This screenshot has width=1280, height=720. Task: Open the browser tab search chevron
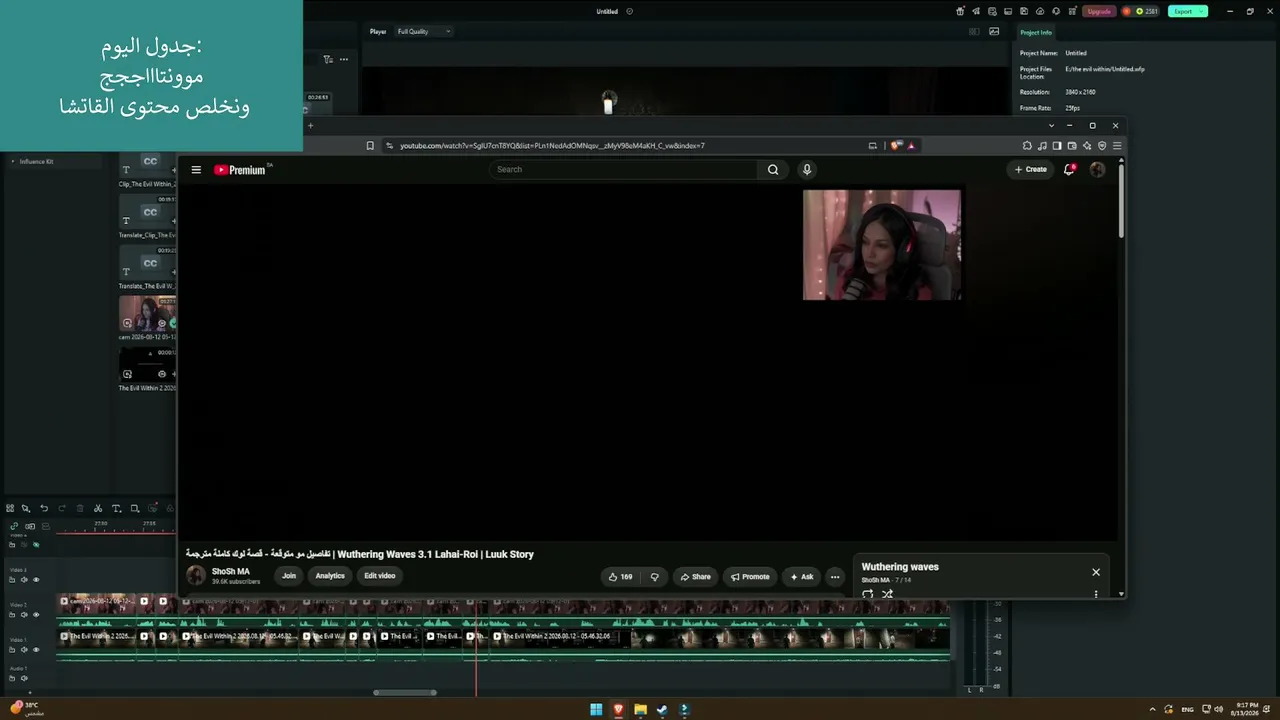(1051, 126)
